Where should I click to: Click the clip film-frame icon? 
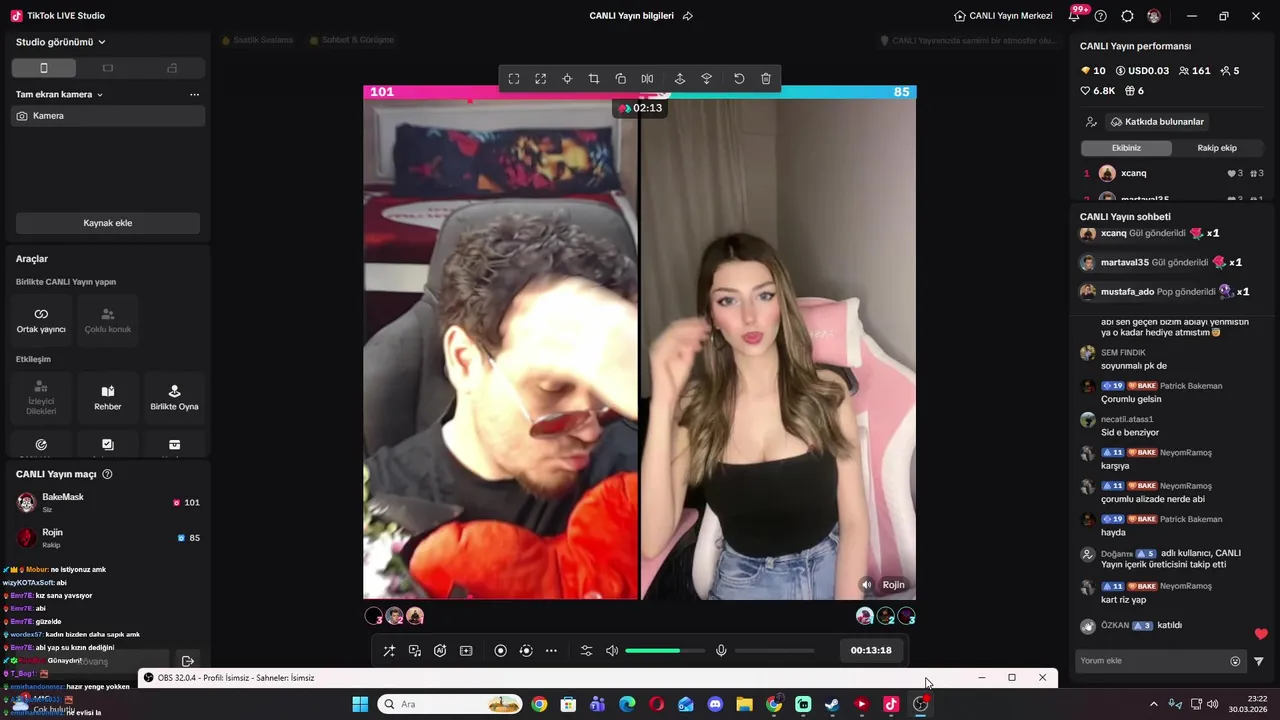[466, 651]
